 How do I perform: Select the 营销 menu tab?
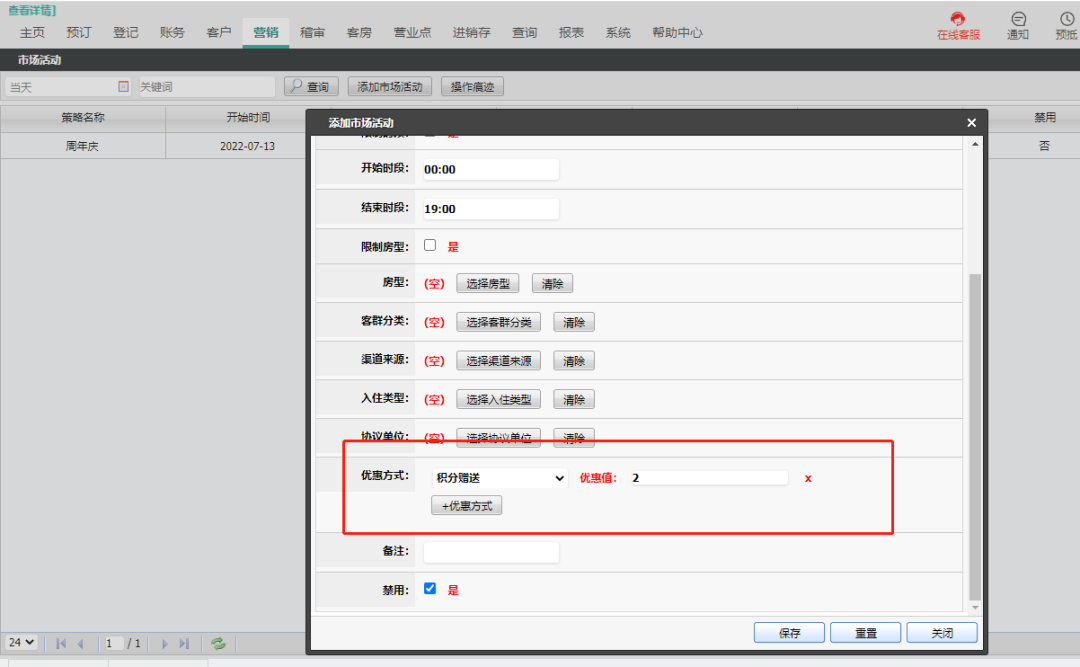tap(266, 32)
